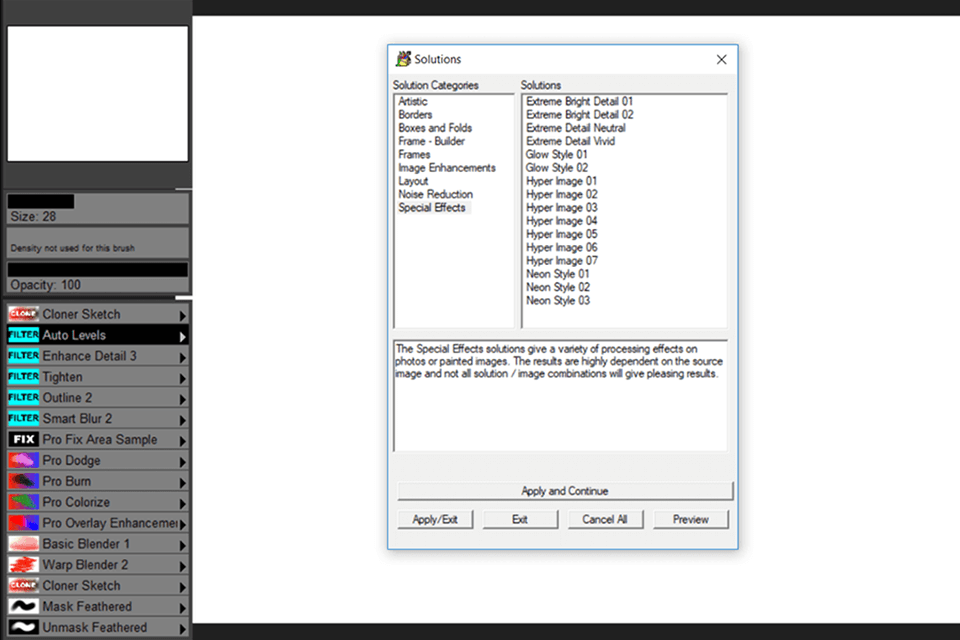Click the Exit button in Solutions
This screenshot has width=960, height=640.
[520, 519]
